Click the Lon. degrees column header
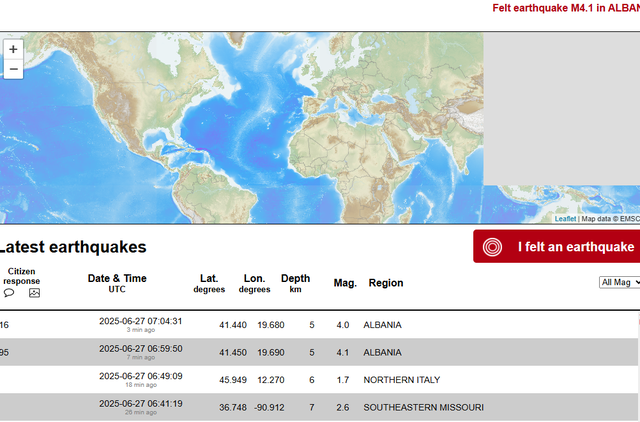 point(254,283)
